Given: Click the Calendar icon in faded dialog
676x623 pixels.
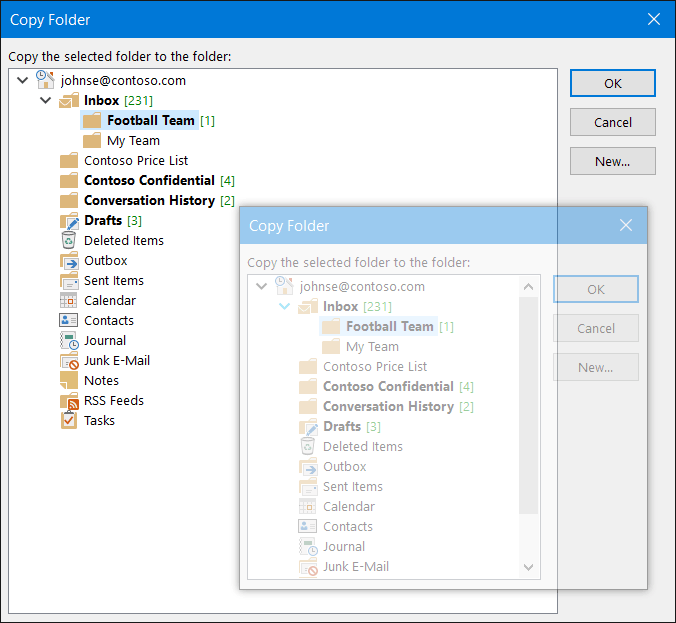Looking at the screenshot, I should coord(307,507).
